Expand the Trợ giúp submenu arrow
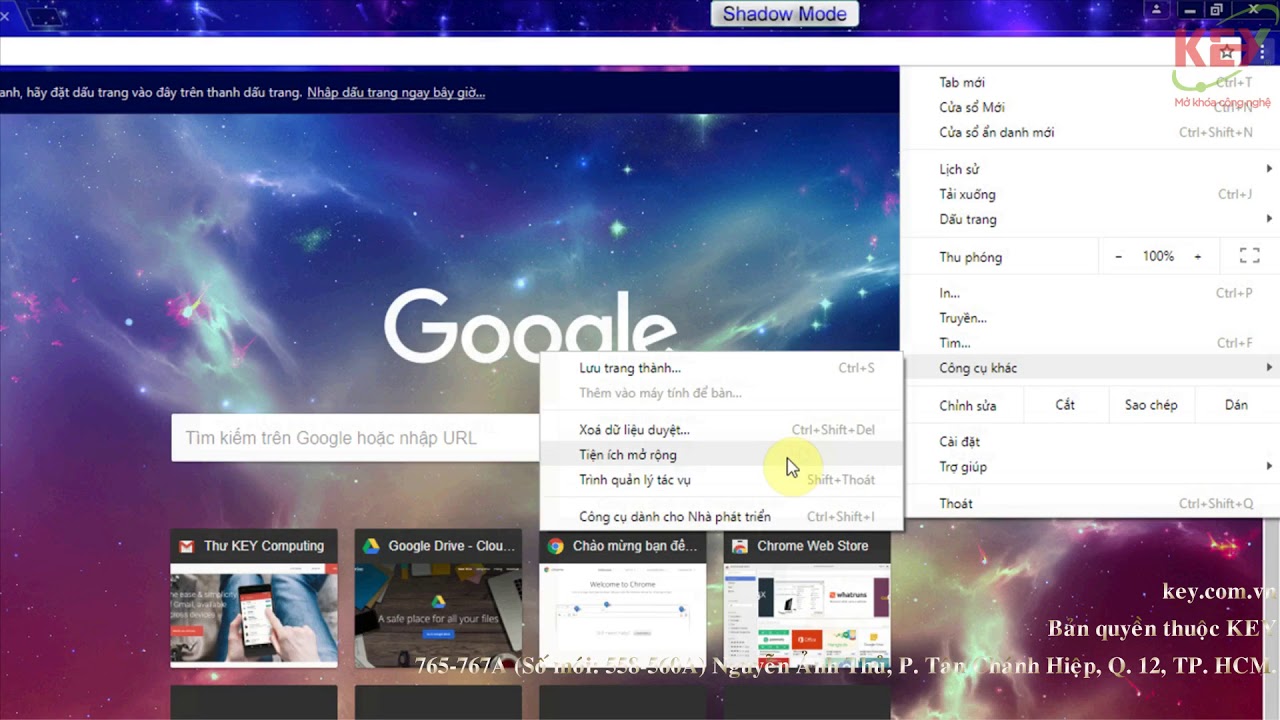This screenshot has width=1280, height=720. 1270,466
